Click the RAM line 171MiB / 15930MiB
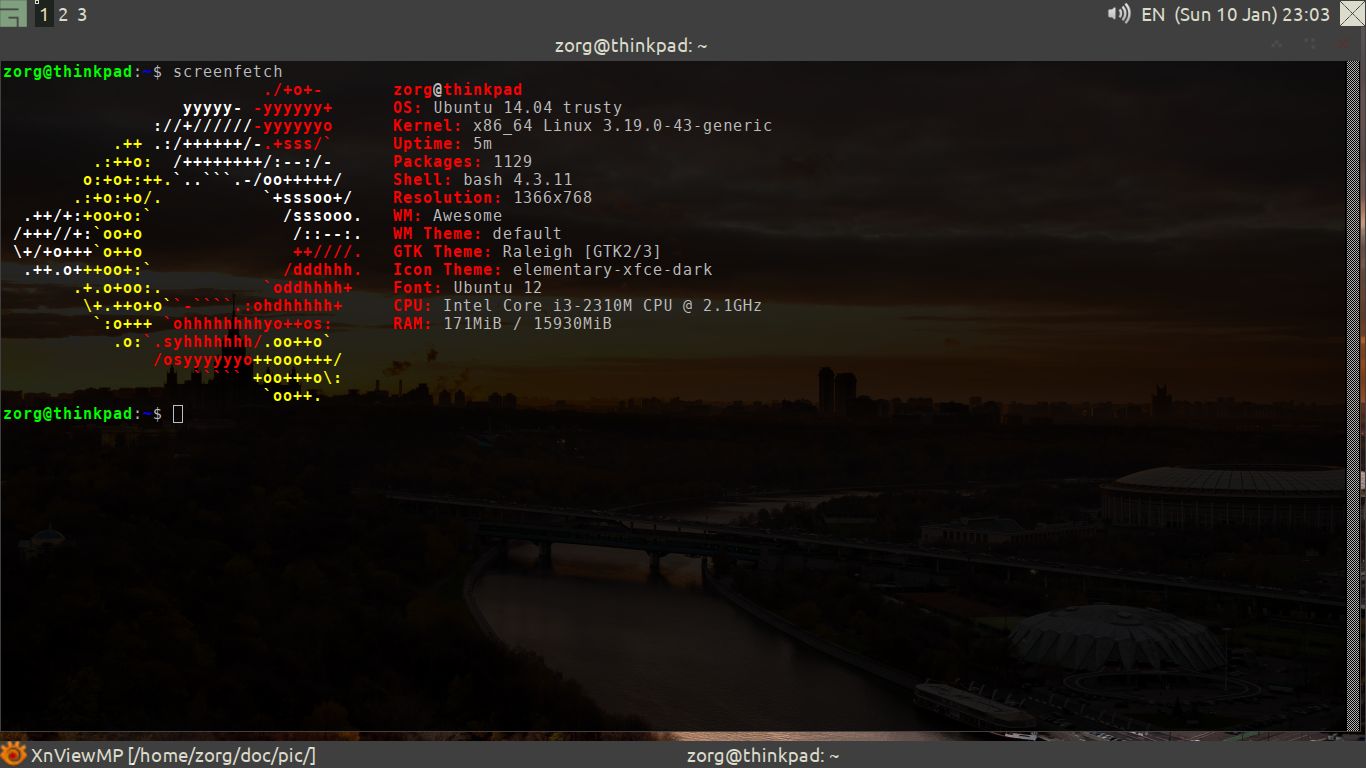This screenshot has height=768, width=1366. pyautogui.click(x=502, y=324)
